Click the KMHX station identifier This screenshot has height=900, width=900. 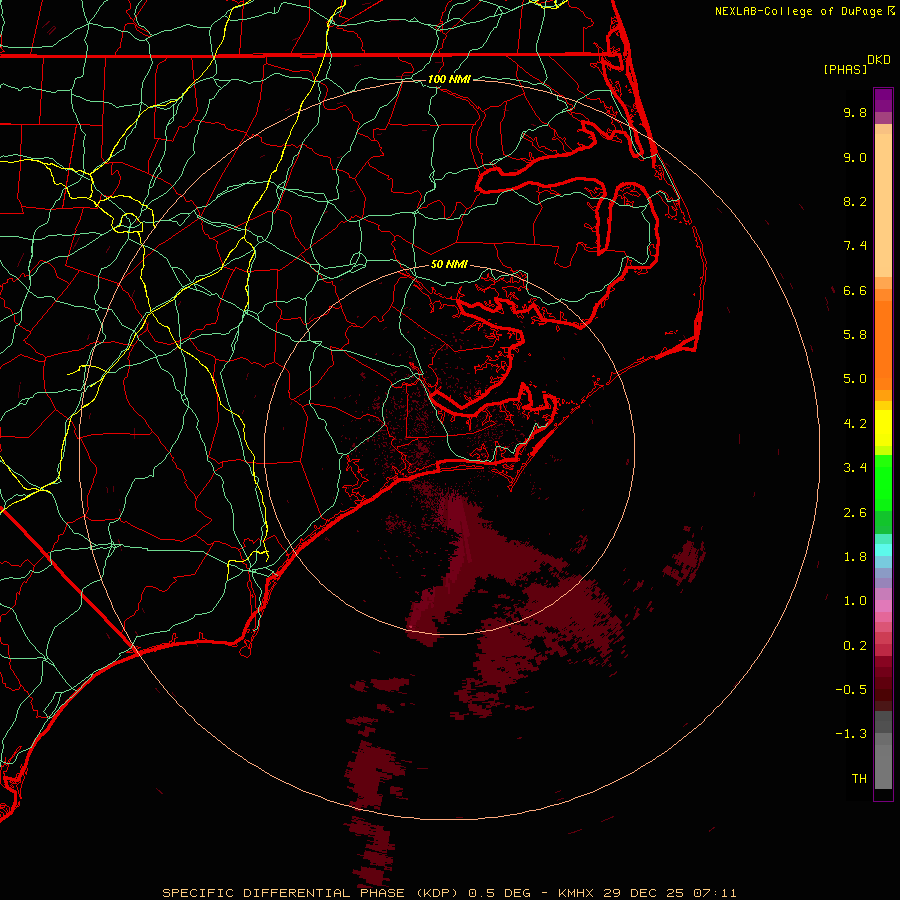[577, 893]
